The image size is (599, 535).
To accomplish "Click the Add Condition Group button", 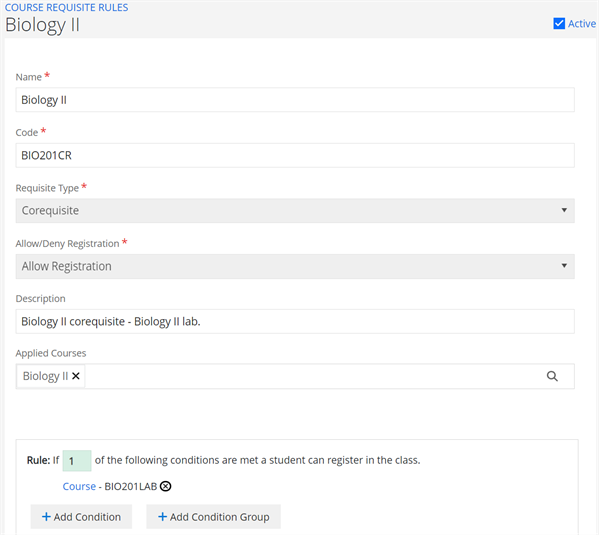I will click(214, 517).
